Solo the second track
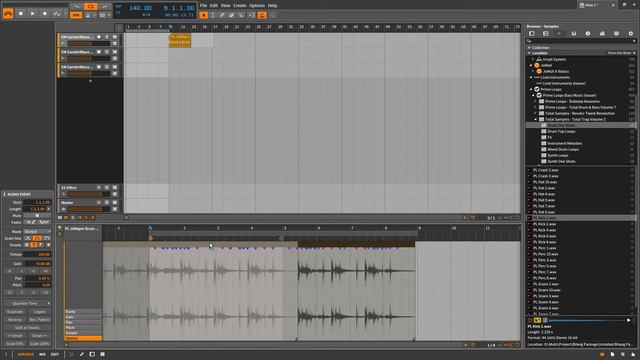This screenshot has height=360, width=640. 107,52
